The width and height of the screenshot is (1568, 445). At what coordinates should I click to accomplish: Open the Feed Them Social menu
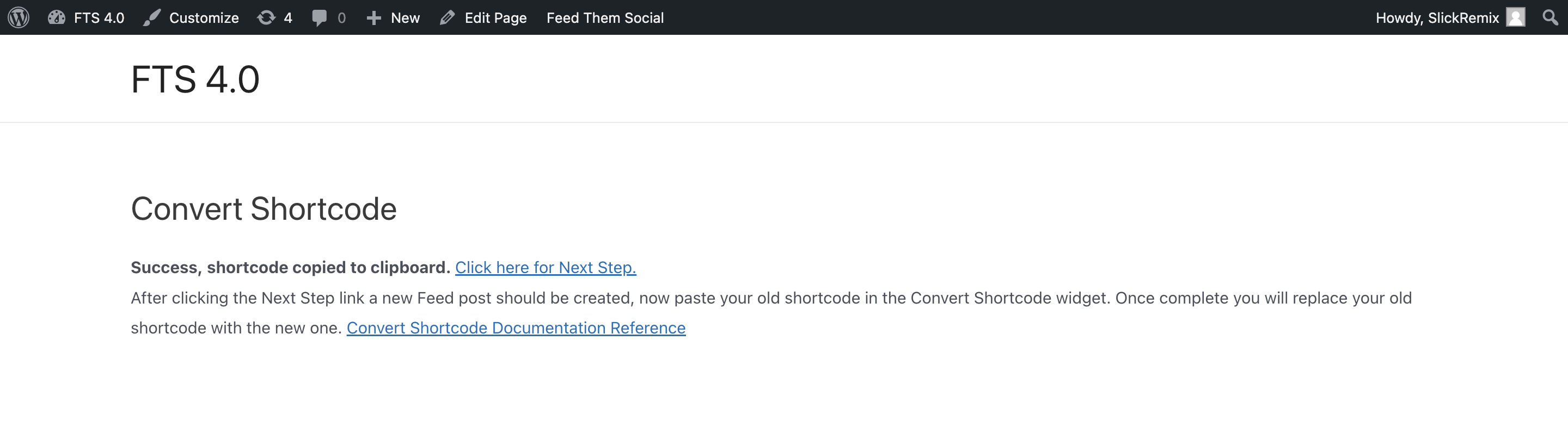604,17
